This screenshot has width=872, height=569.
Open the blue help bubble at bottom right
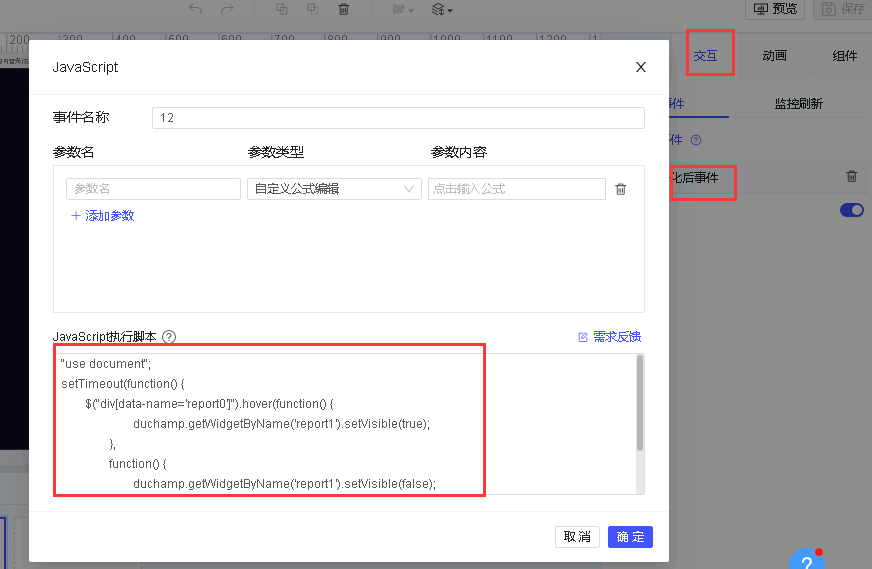(x=807, y=560)
